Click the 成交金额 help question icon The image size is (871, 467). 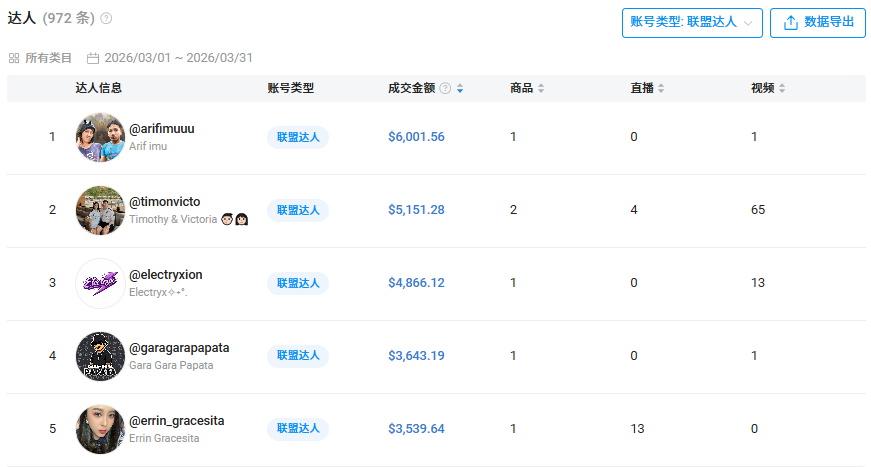tap(445, 88)
